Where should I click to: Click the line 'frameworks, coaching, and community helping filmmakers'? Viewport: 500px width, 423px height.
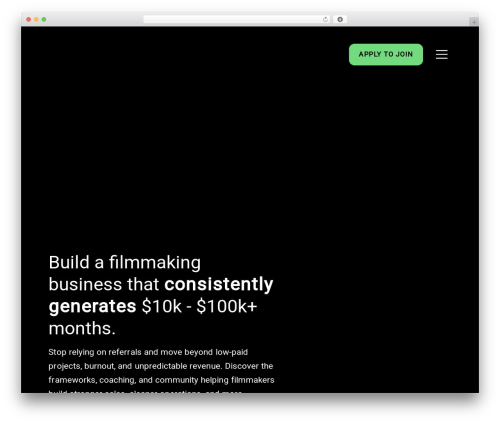click(x=161, y=380)
